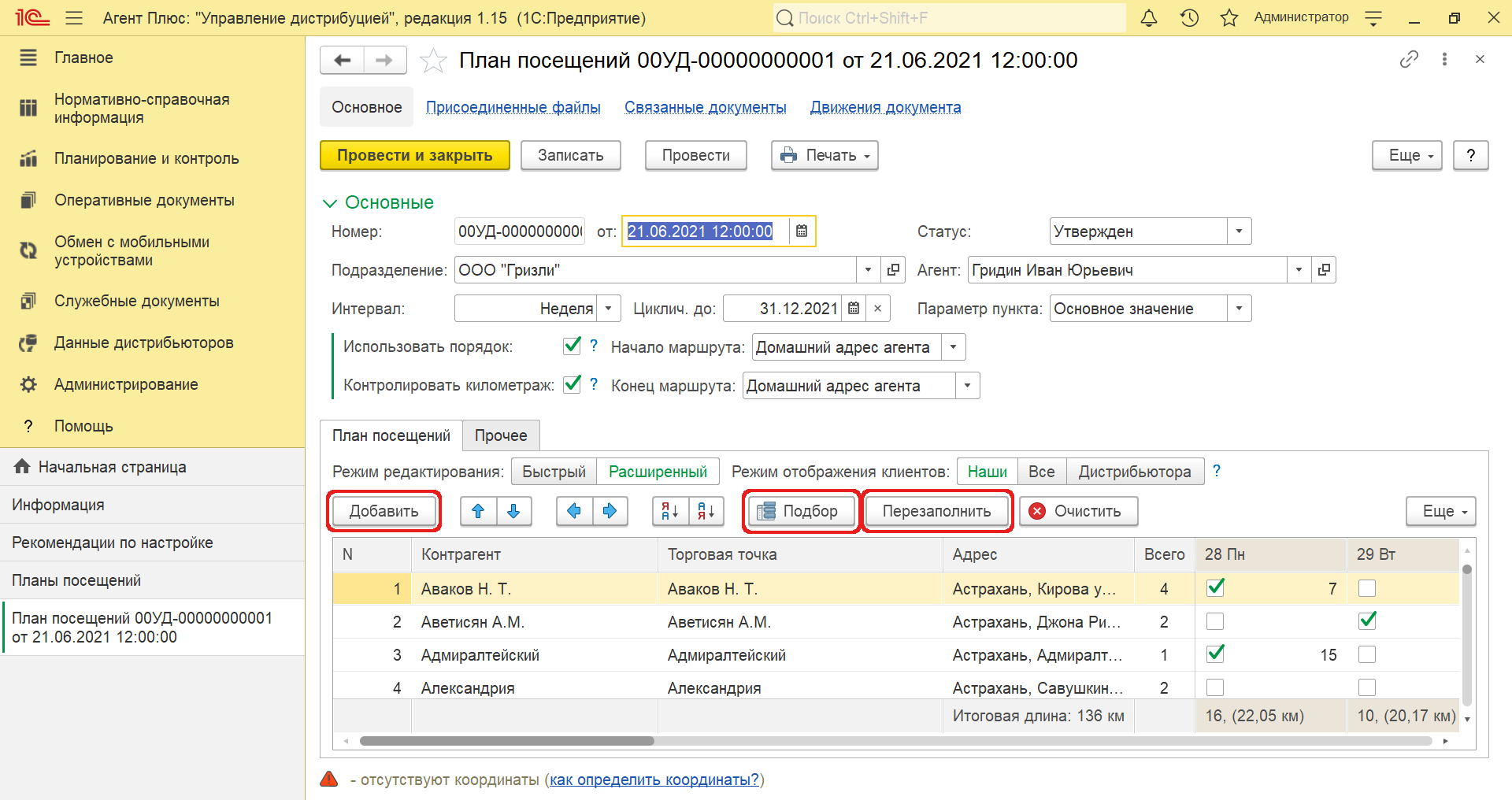Go forward with the right arrow

click(384, 61)
